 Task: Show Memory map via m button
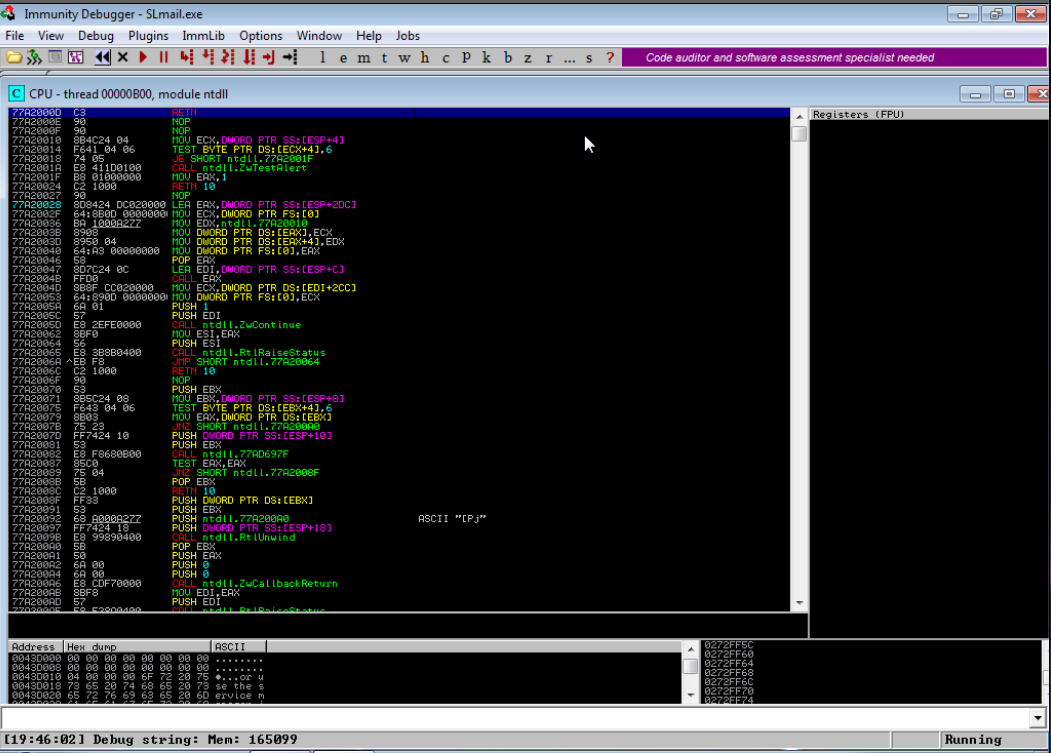pos(363,58)
